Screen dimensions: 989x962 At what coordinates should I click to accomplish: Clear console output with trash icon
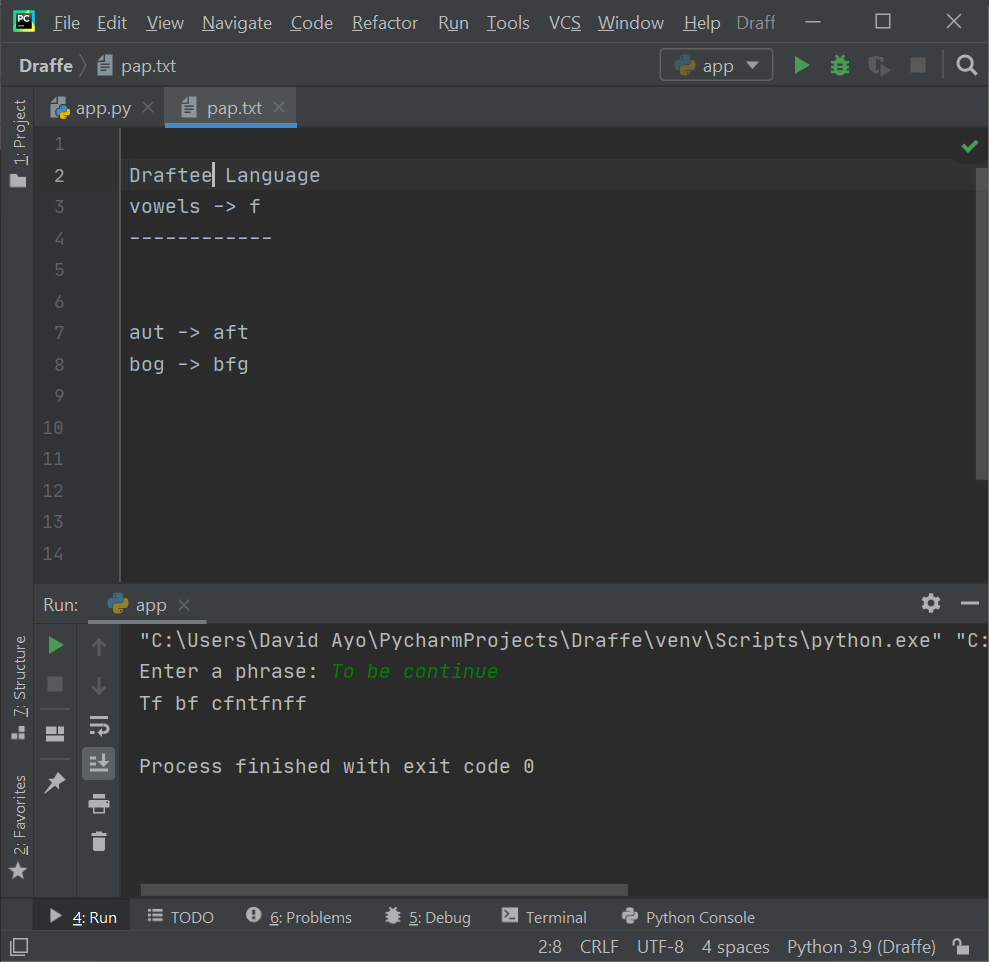(98, 841)
